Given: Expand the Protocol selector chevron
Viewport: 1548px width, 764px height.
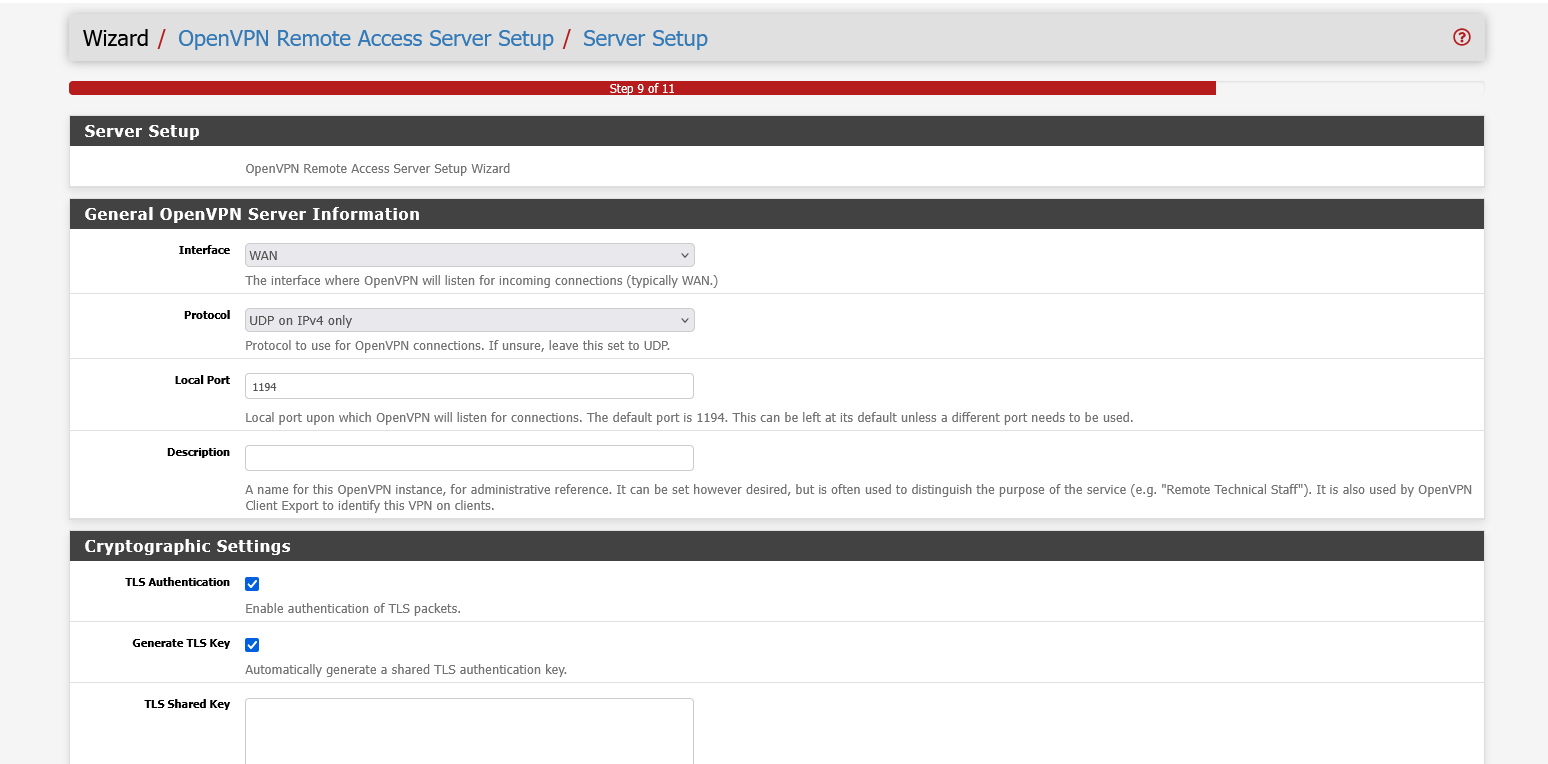Looking at the screenshot, I should click(x=684, y=320).
